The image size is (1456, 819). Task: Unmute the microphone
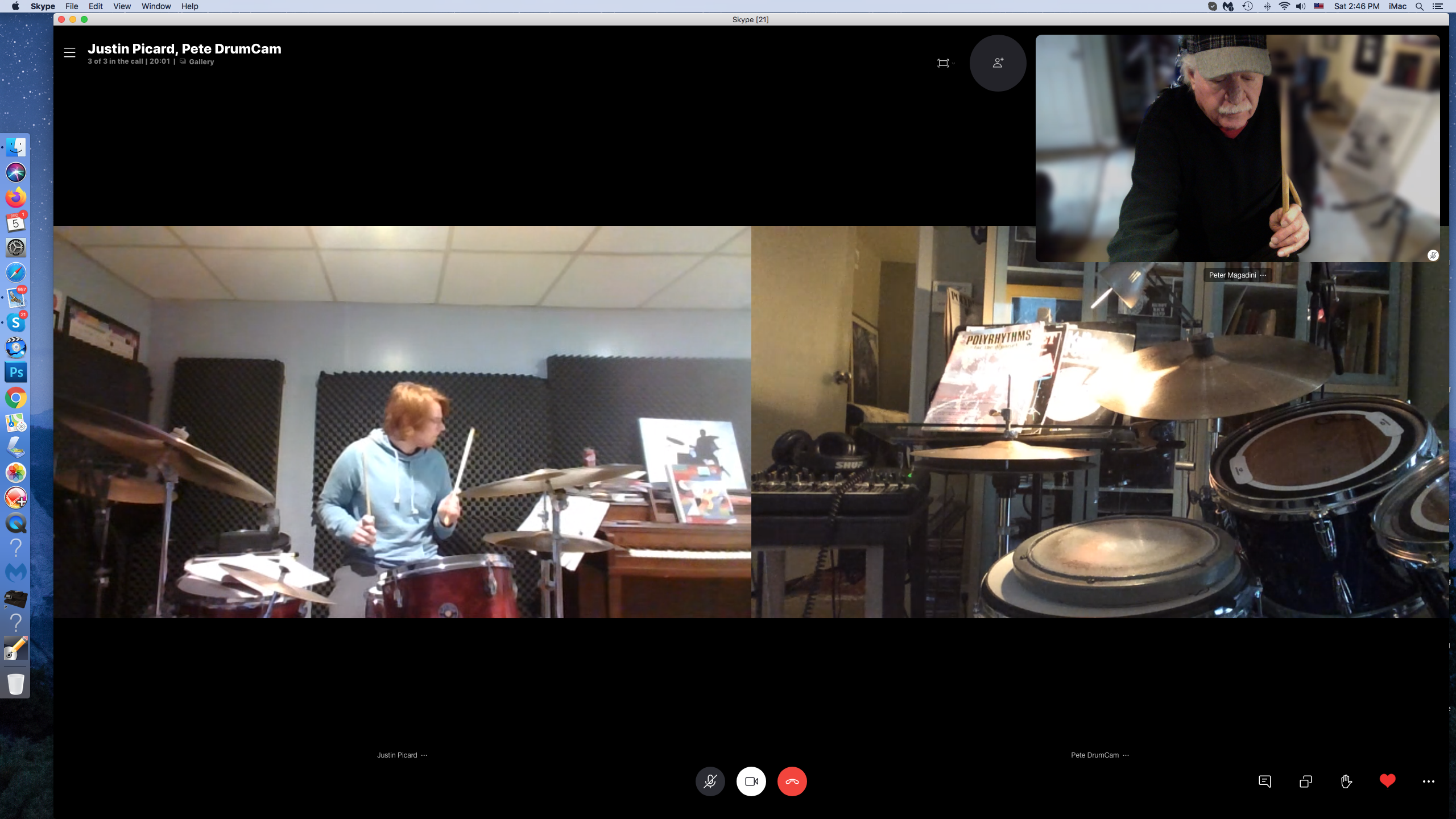point(710,781)
